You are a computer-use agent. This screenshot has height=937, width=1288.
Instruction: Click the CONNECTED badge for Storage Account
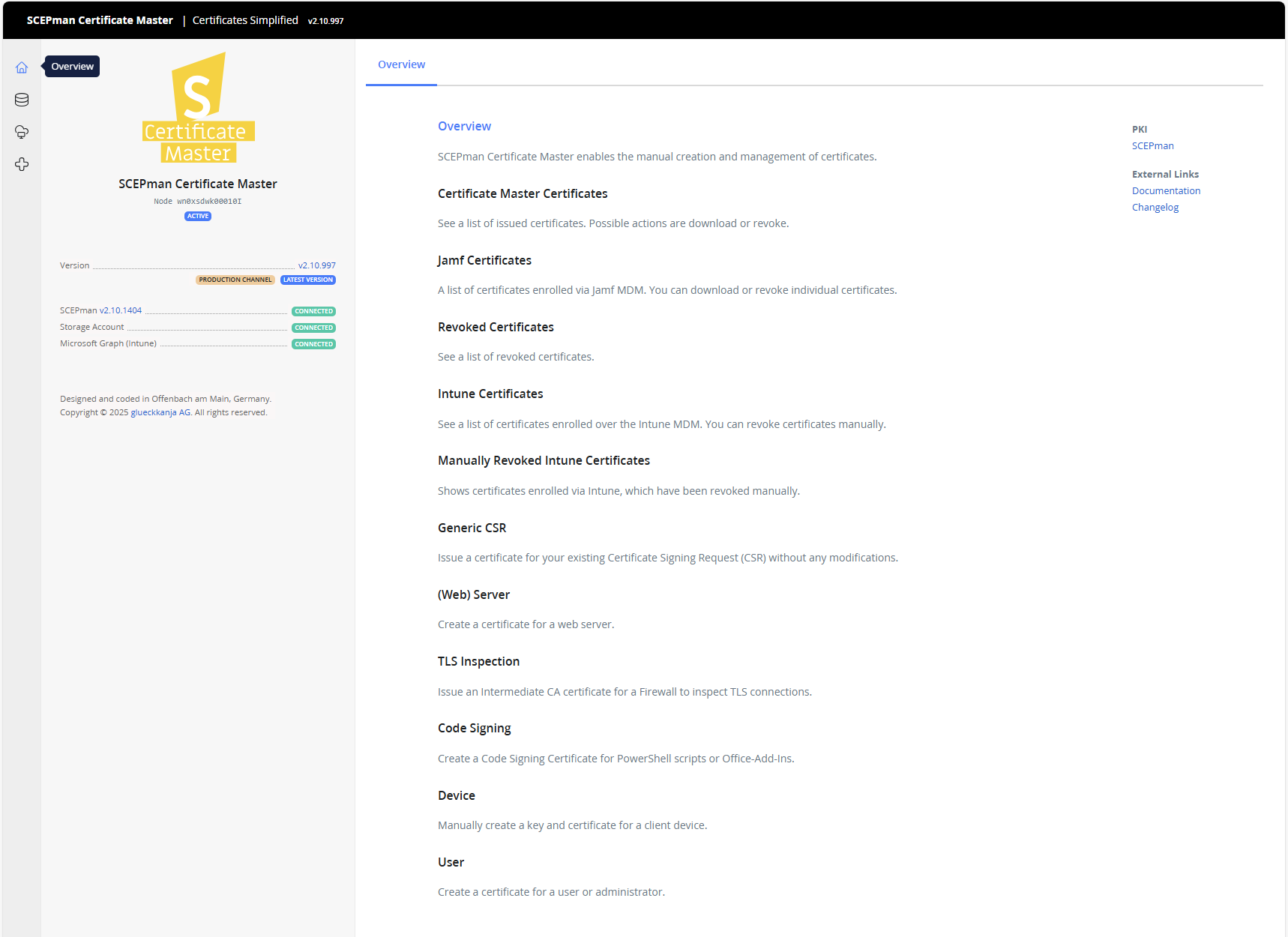[313, 328]
